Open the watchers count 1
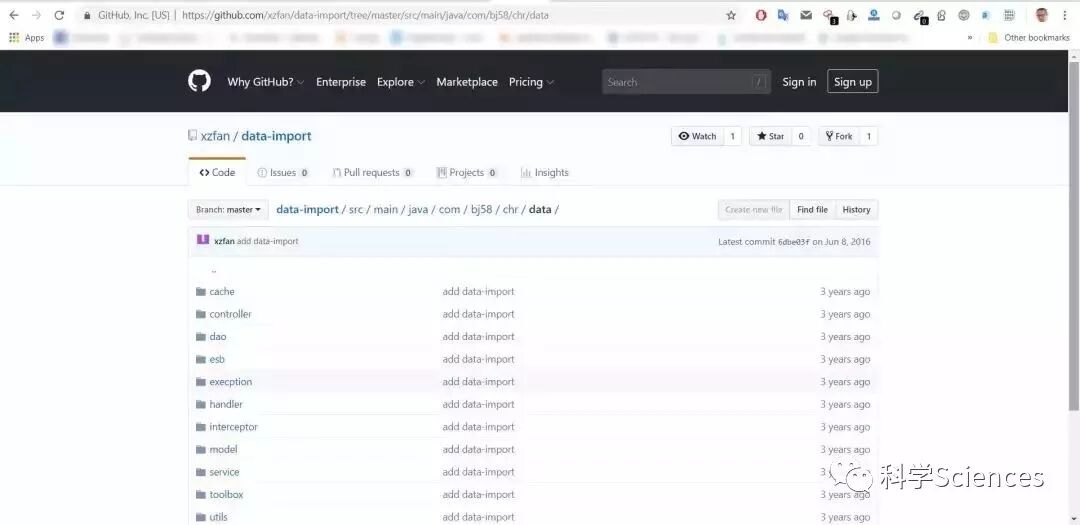1080x525 pixels. pyautogui.click(x=732, y=136)
